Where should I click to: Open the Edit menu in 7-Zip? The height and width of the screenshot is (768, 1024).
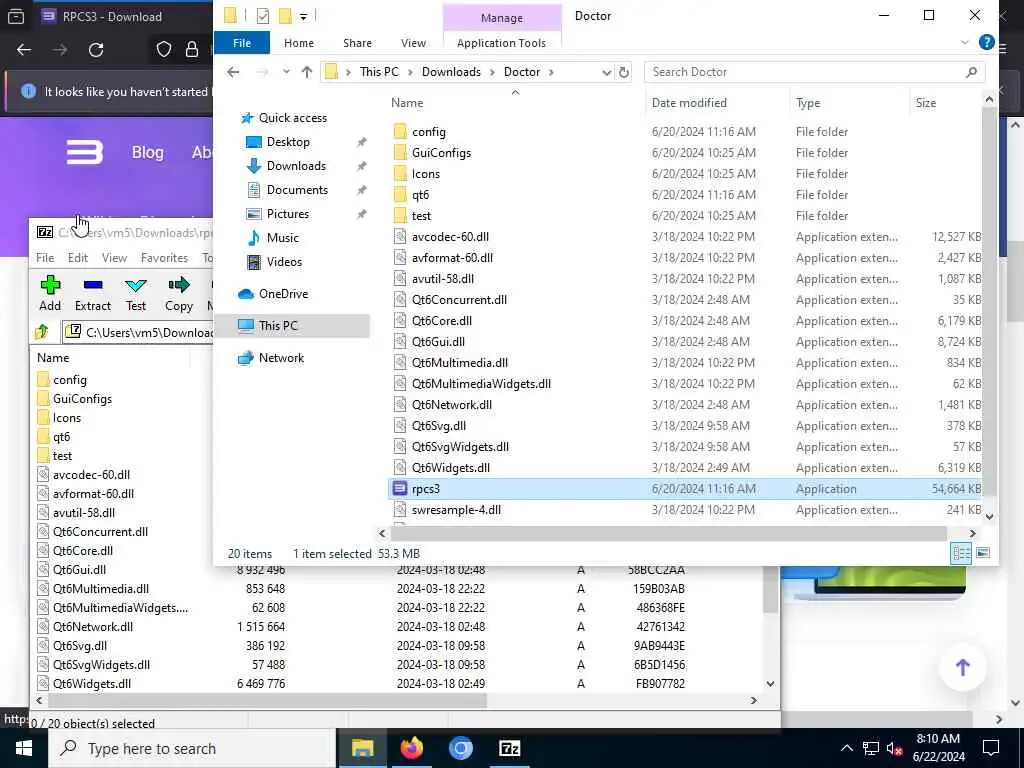point(78,258)
